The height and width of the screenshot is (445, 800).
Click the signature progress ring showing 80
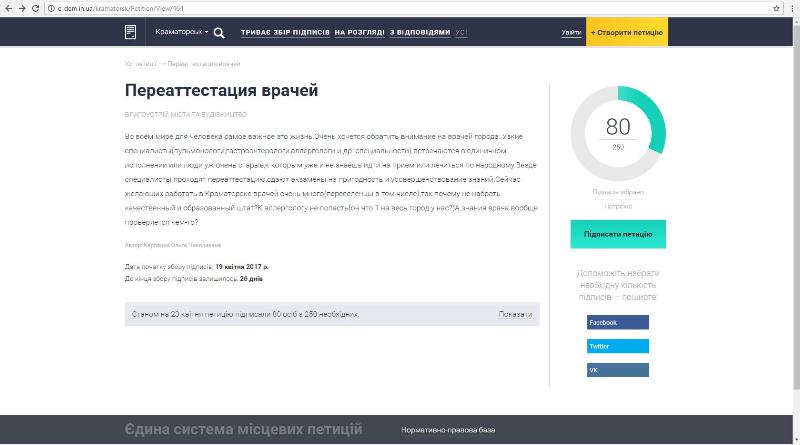[618, 133]
